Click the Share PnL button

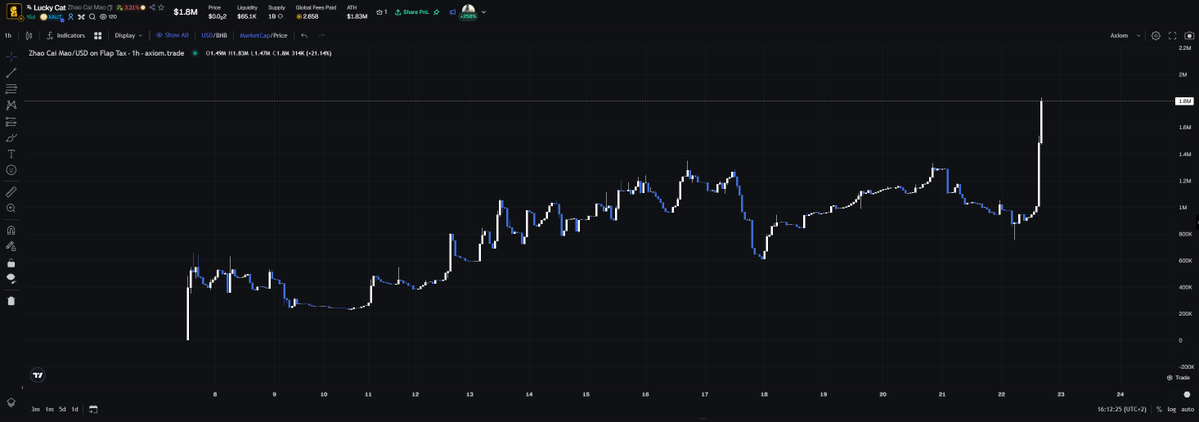click(x=411, y=11)
